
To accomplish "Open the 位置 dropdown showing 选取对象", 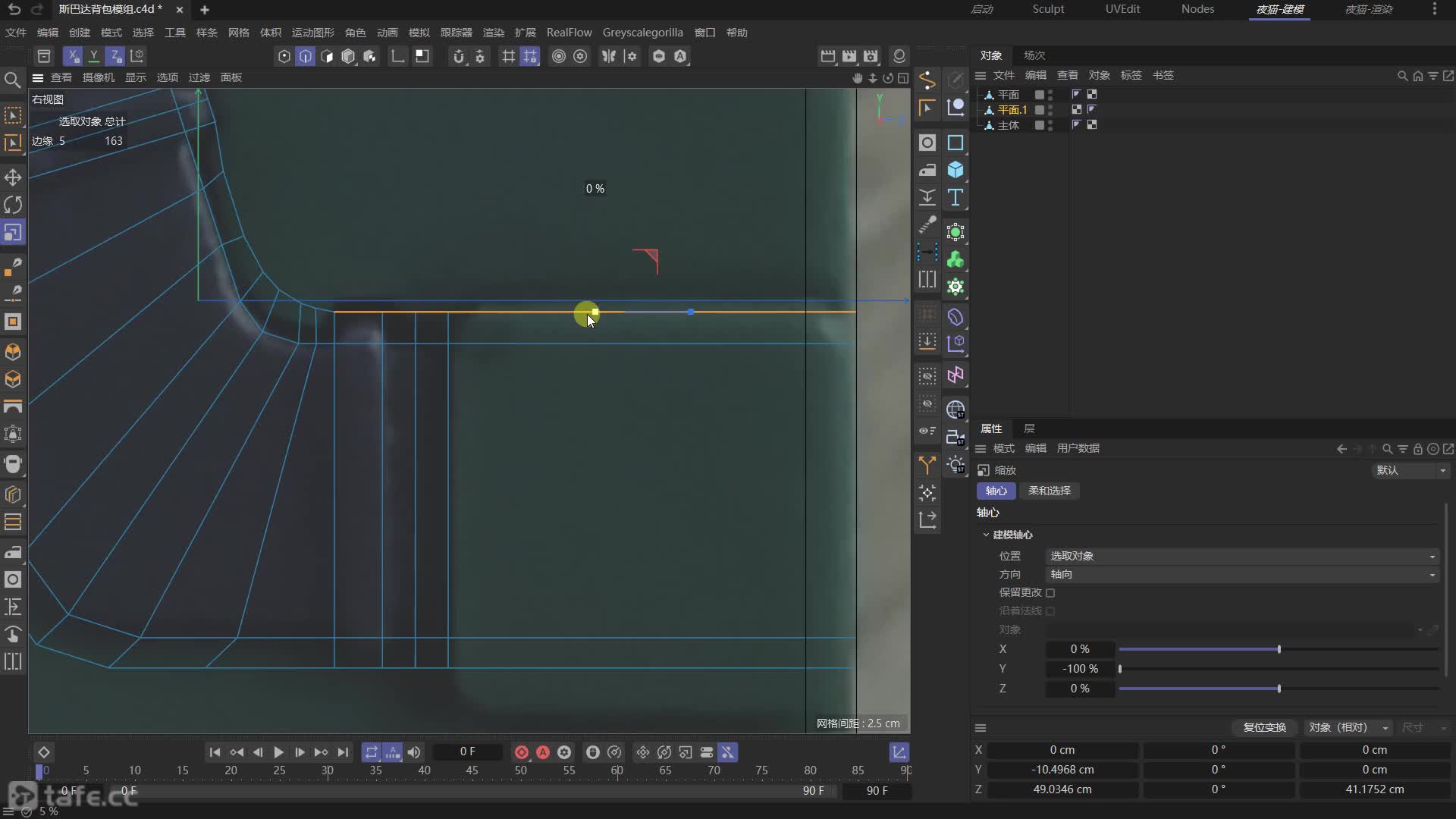I will pos(1242,556).
